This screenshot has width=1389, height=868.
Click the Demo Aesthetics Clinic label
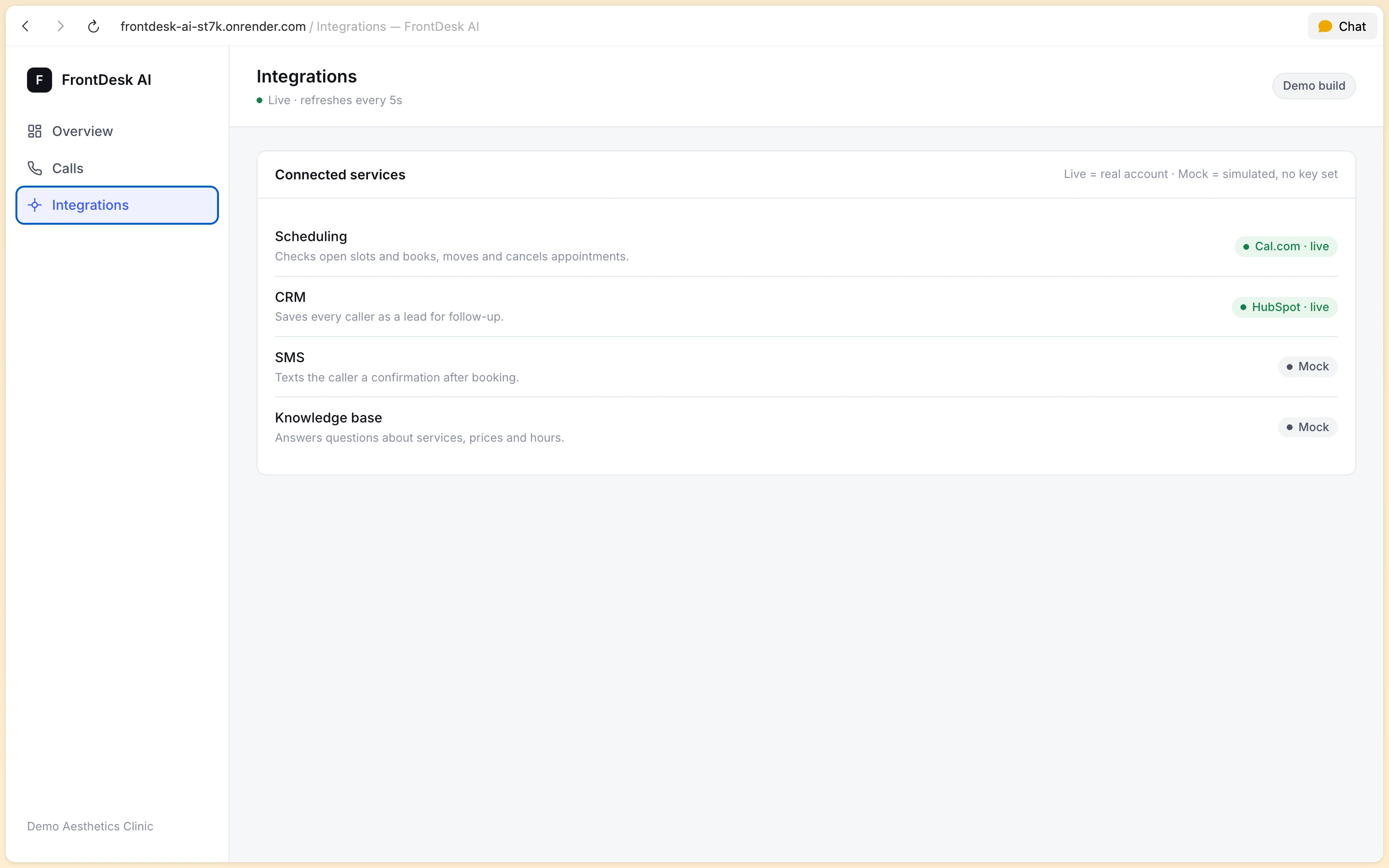click(90, 826)
